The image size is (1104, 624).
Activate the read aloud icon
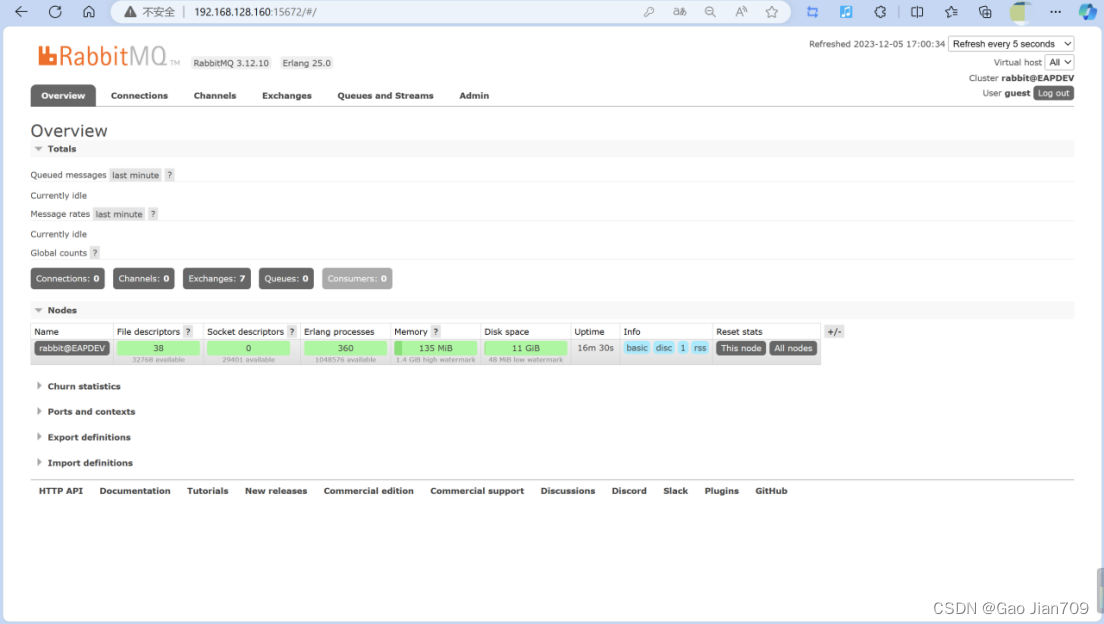tap(741, 12)
